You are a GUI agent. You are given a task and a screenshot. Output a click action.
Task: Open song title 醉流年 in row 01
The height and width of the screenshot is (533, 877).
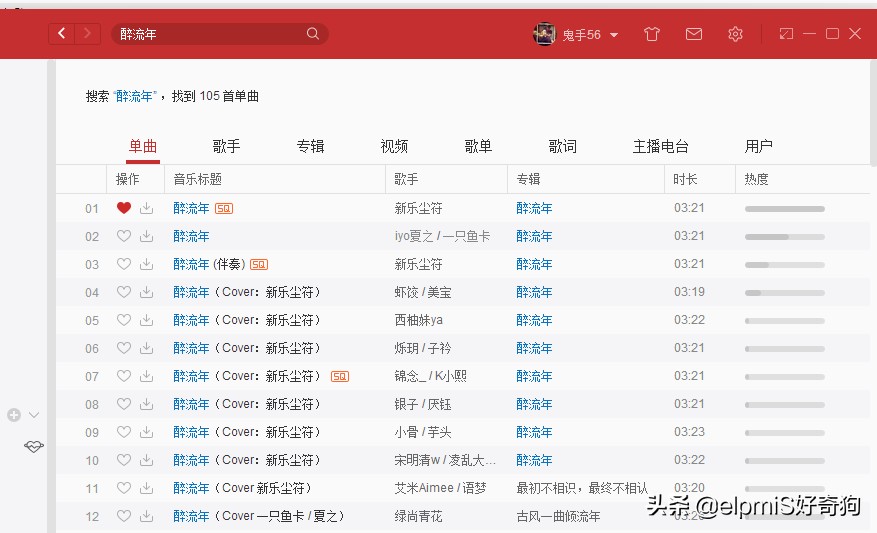191,208
